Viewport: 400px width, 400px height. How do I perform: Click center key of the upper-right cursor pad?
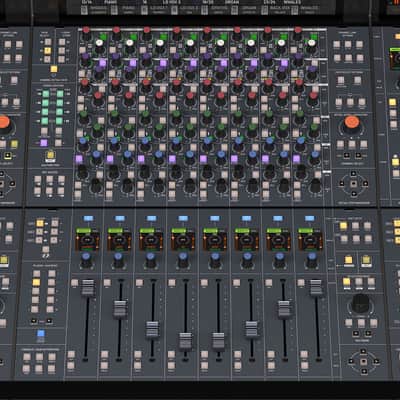point(354,183)
